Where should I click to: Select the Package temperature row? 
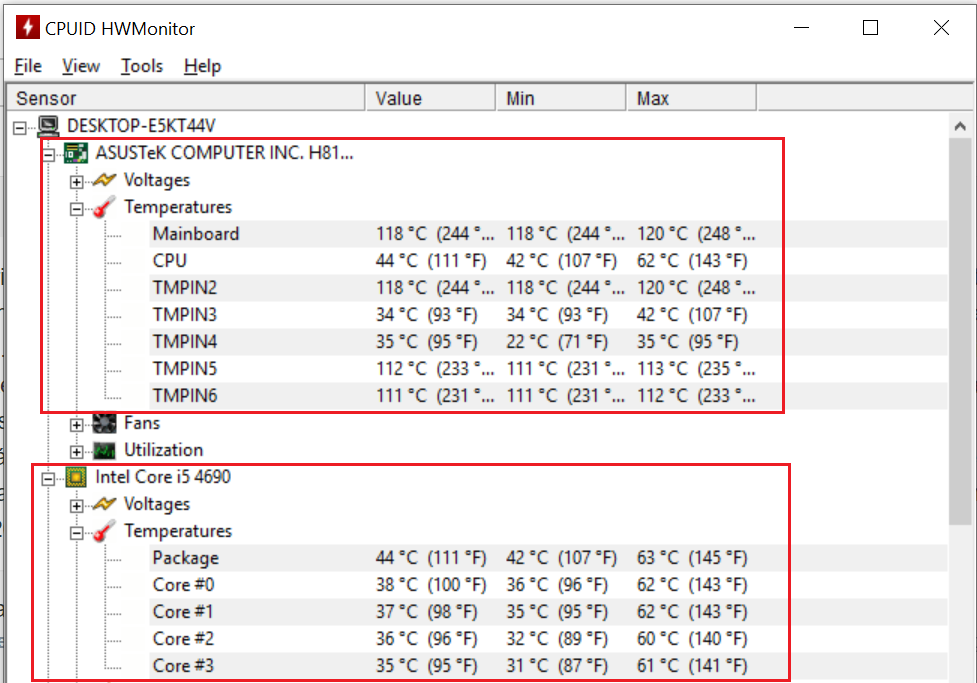[x=548, y=558]
